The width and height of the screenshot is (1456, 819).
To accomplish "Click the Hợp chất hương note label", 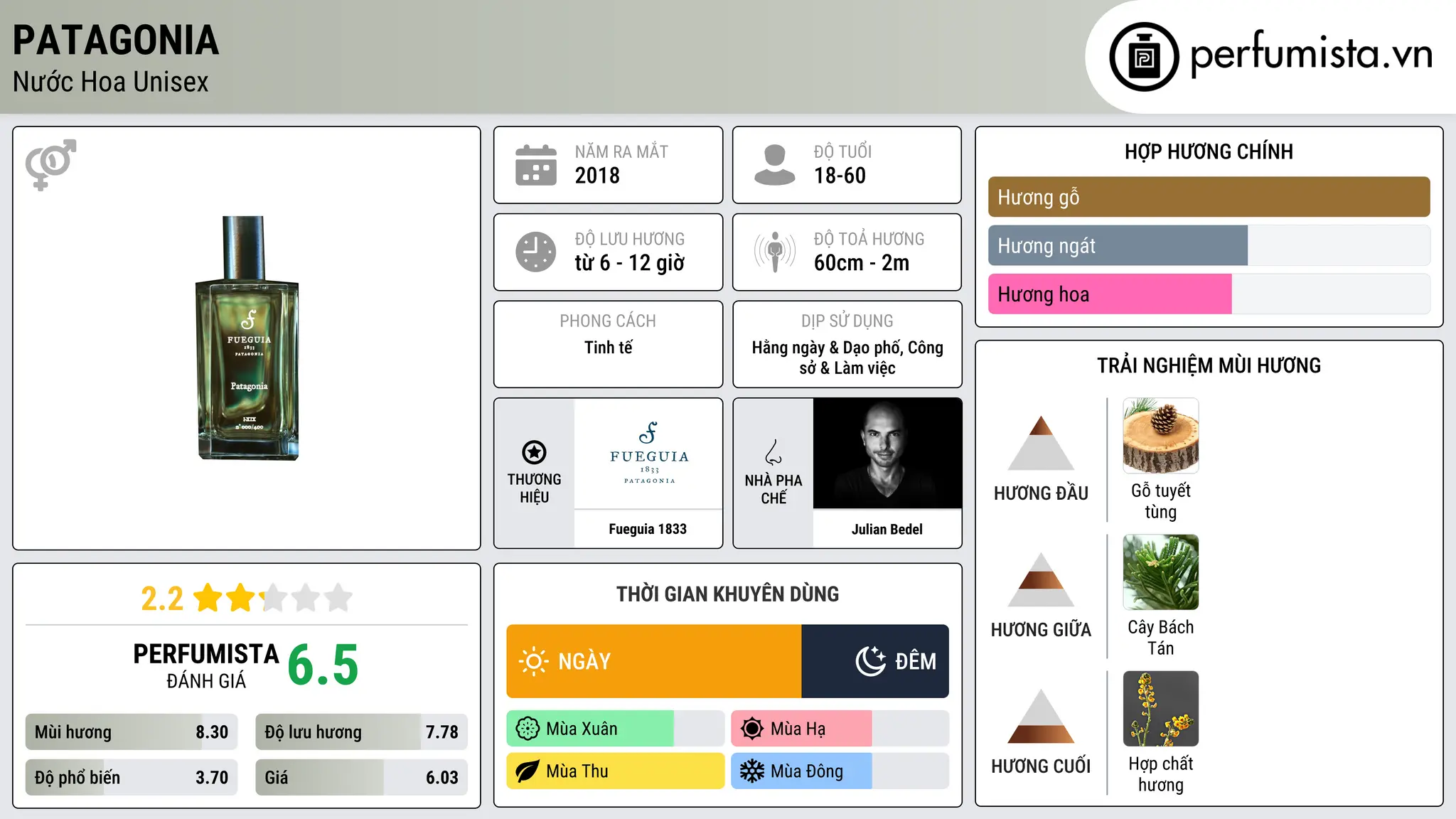I will 1161,774.
